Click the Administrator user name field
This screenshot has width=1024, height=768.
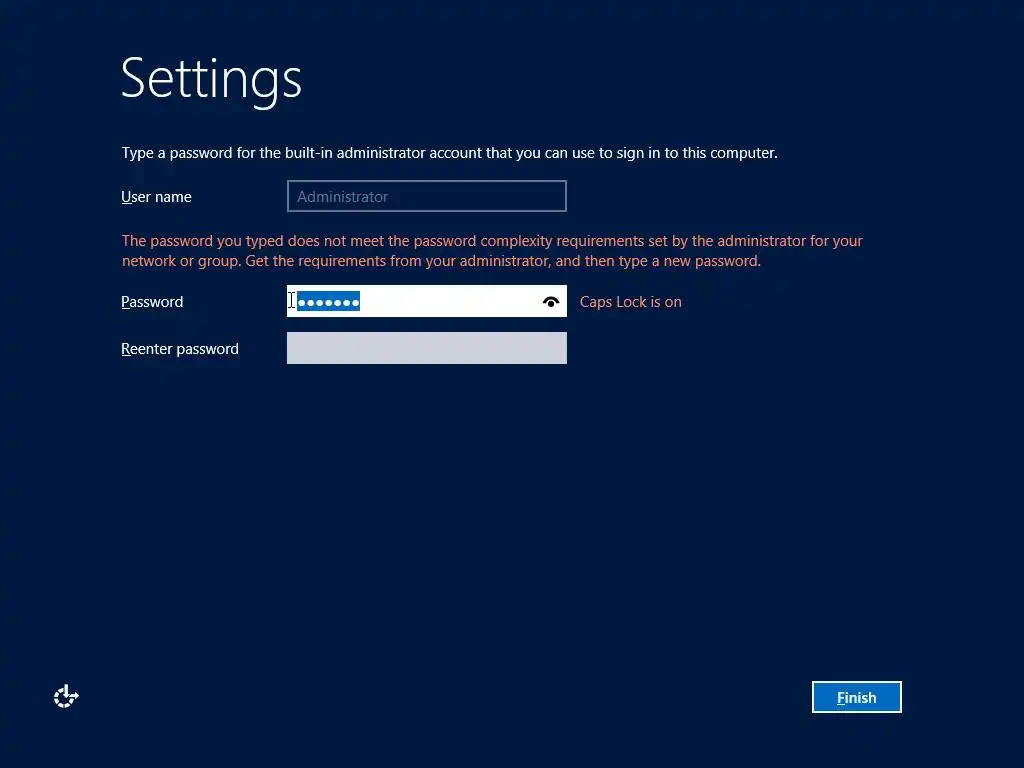[426, 196]
